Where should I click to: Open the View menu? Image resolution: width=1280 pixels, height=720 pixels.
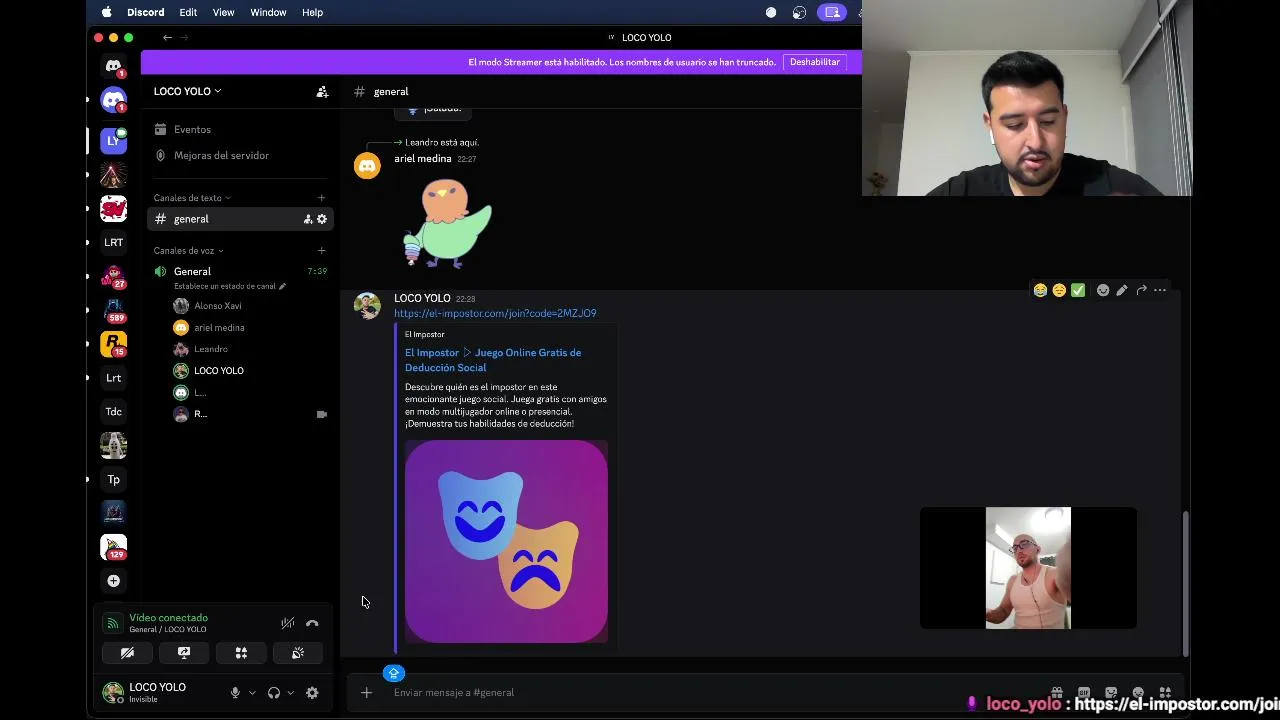click(x=223, y=12)
